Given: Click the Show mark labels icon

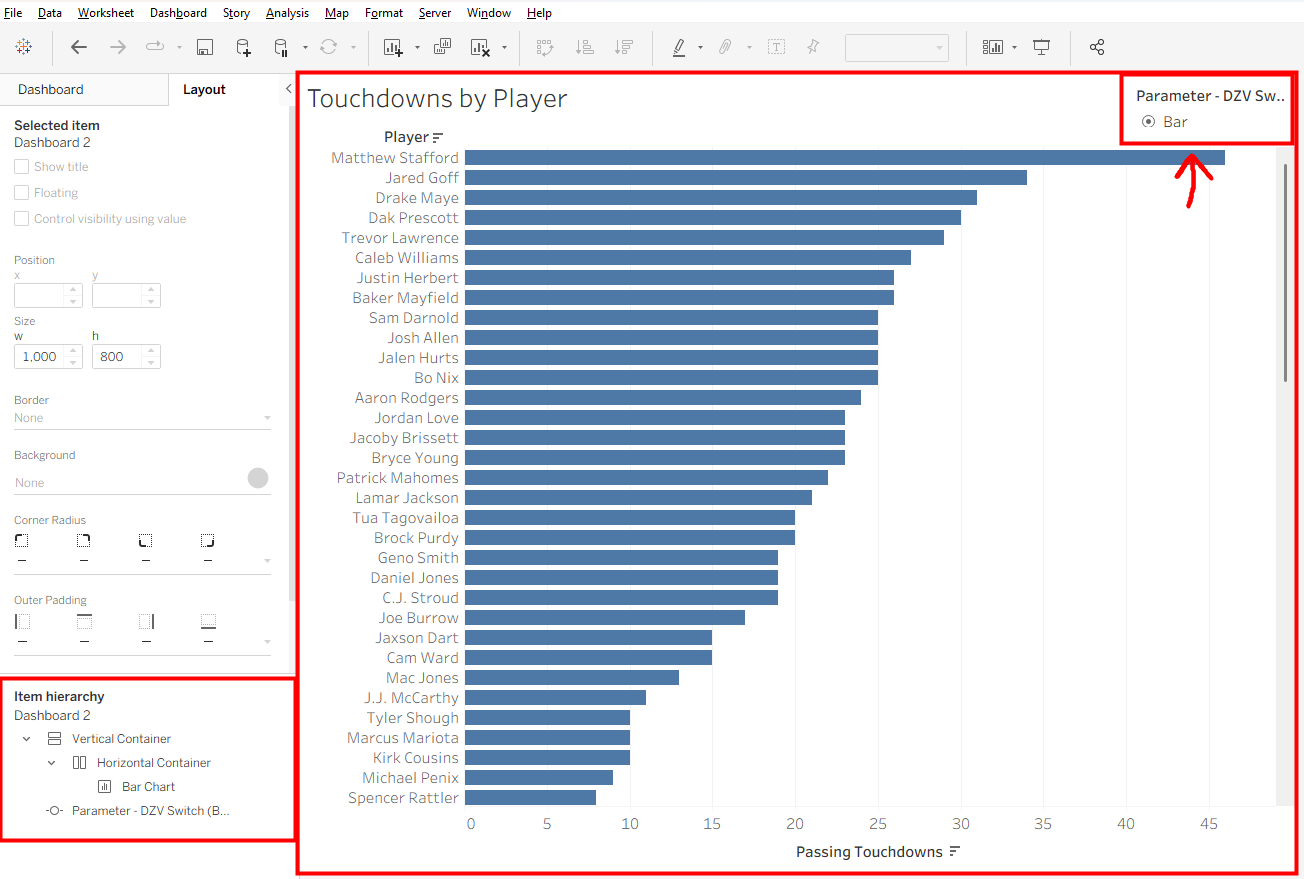Looking at the screenshot, I should [777, 47].
